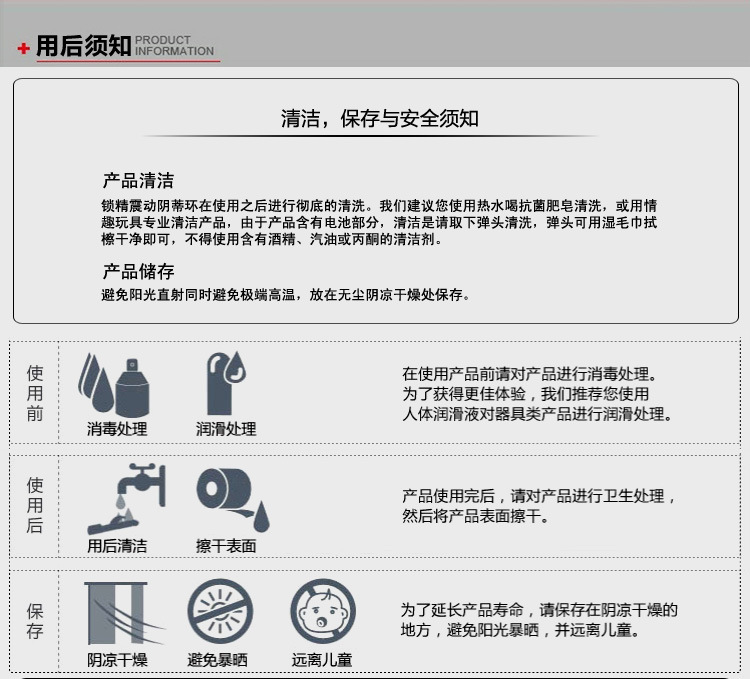Click the 产品储存 heading
This screenshot has height=679, width=750.
[138, 272]
